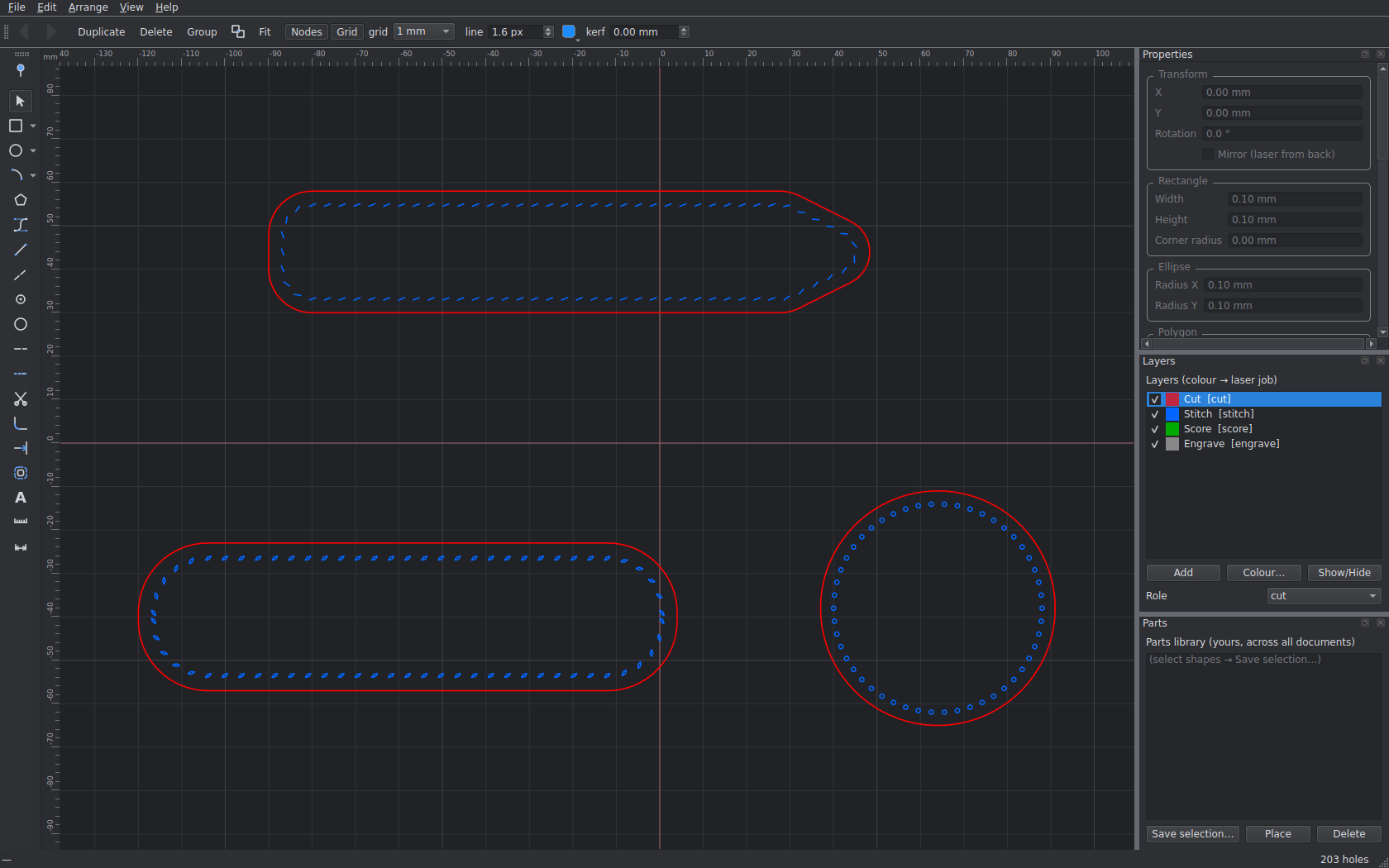The height and width of the screenshot is (868, 1389).
Task: Click the Properties panel scroll down arrow
Action: (1383, 331)
